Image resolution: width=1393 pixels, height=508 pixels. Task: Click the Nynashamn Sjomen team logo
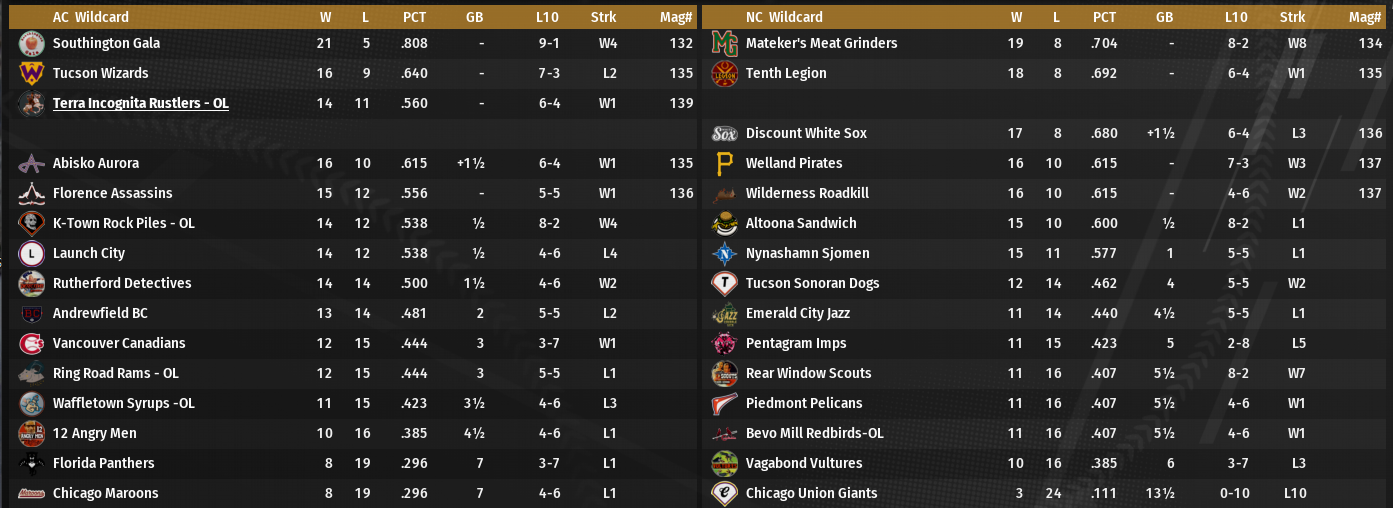click(x=724, y=253)
